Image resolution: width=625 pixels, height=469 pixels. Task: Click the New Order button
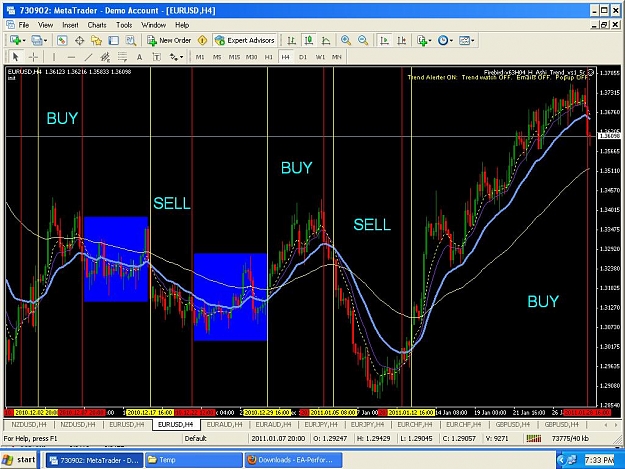(x=169, y=40)
